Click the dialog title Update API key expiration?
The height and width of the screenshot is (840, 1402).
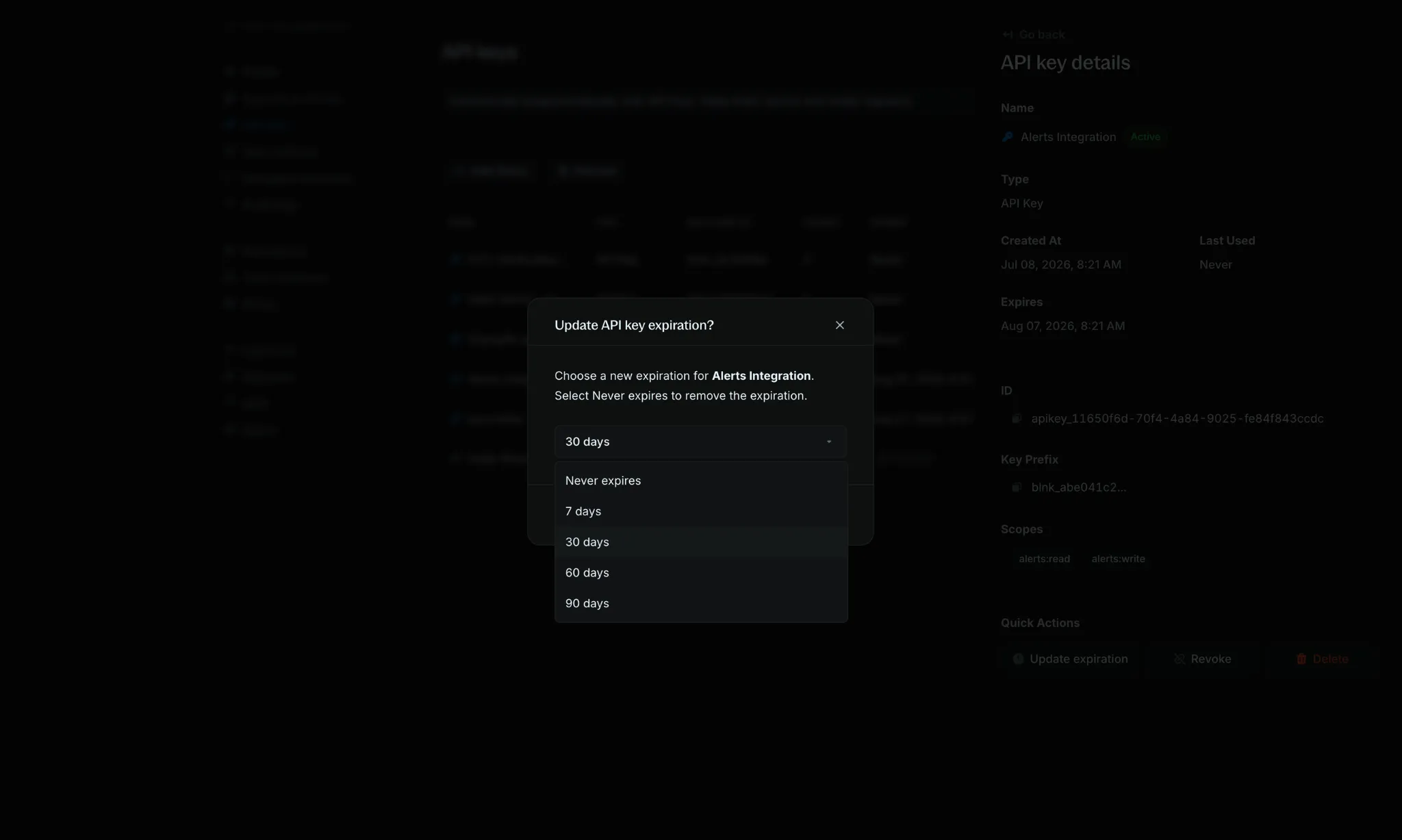pyautogui.click(x=634, y=325)
